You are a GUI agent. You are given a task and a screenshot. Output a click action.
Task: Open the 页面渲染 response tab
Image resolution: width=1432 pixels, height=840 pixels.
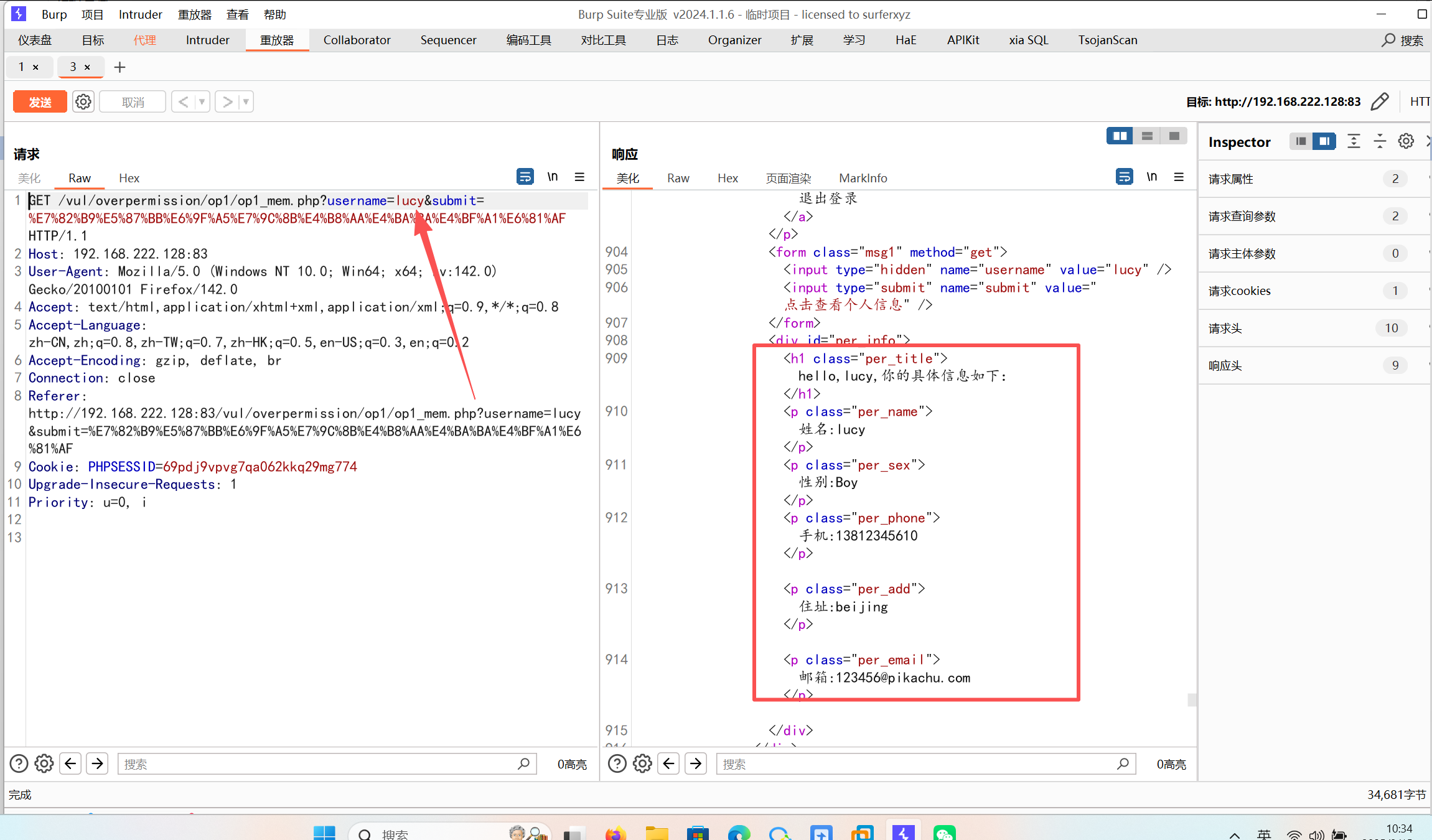788,178
